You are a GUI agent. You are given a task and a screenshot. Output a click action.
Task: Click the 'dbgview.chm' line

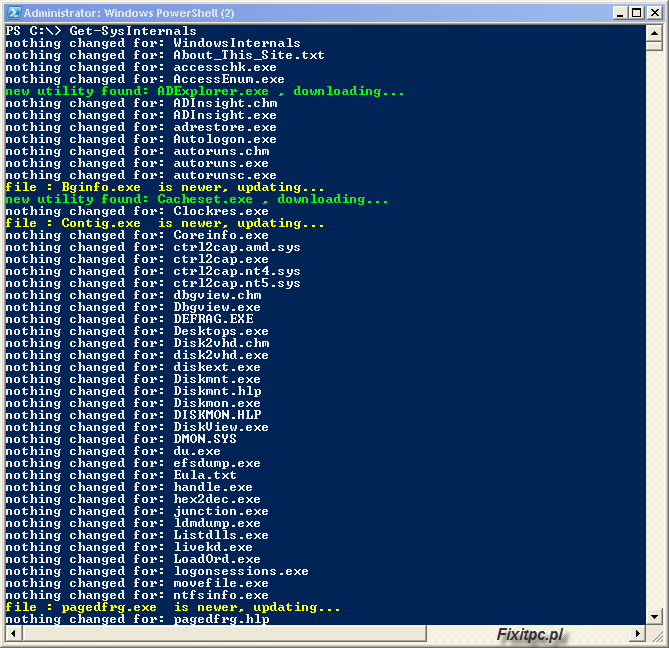coord(133,295)
